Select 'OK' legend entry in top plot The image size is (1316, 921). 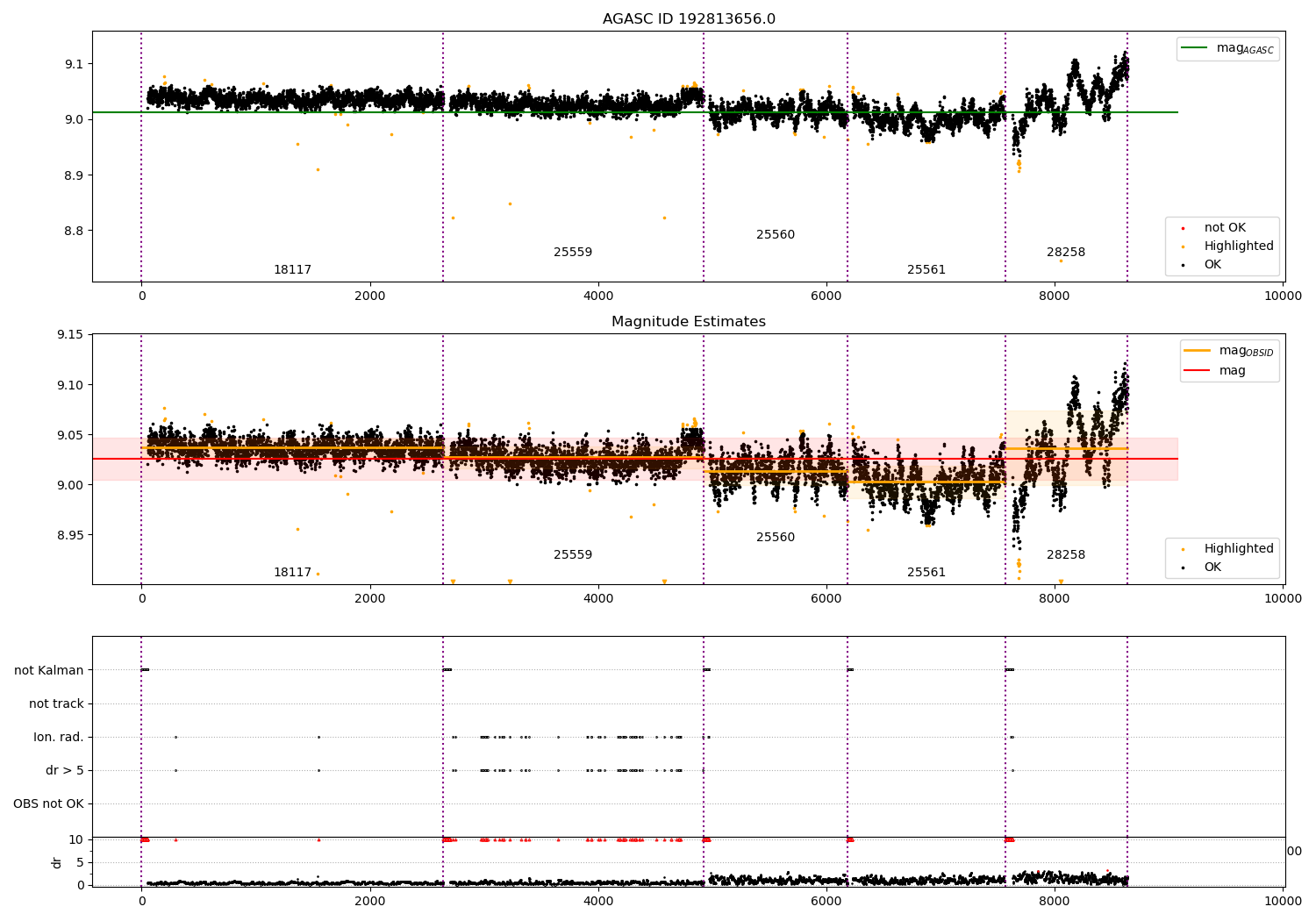coord(1212,265)
